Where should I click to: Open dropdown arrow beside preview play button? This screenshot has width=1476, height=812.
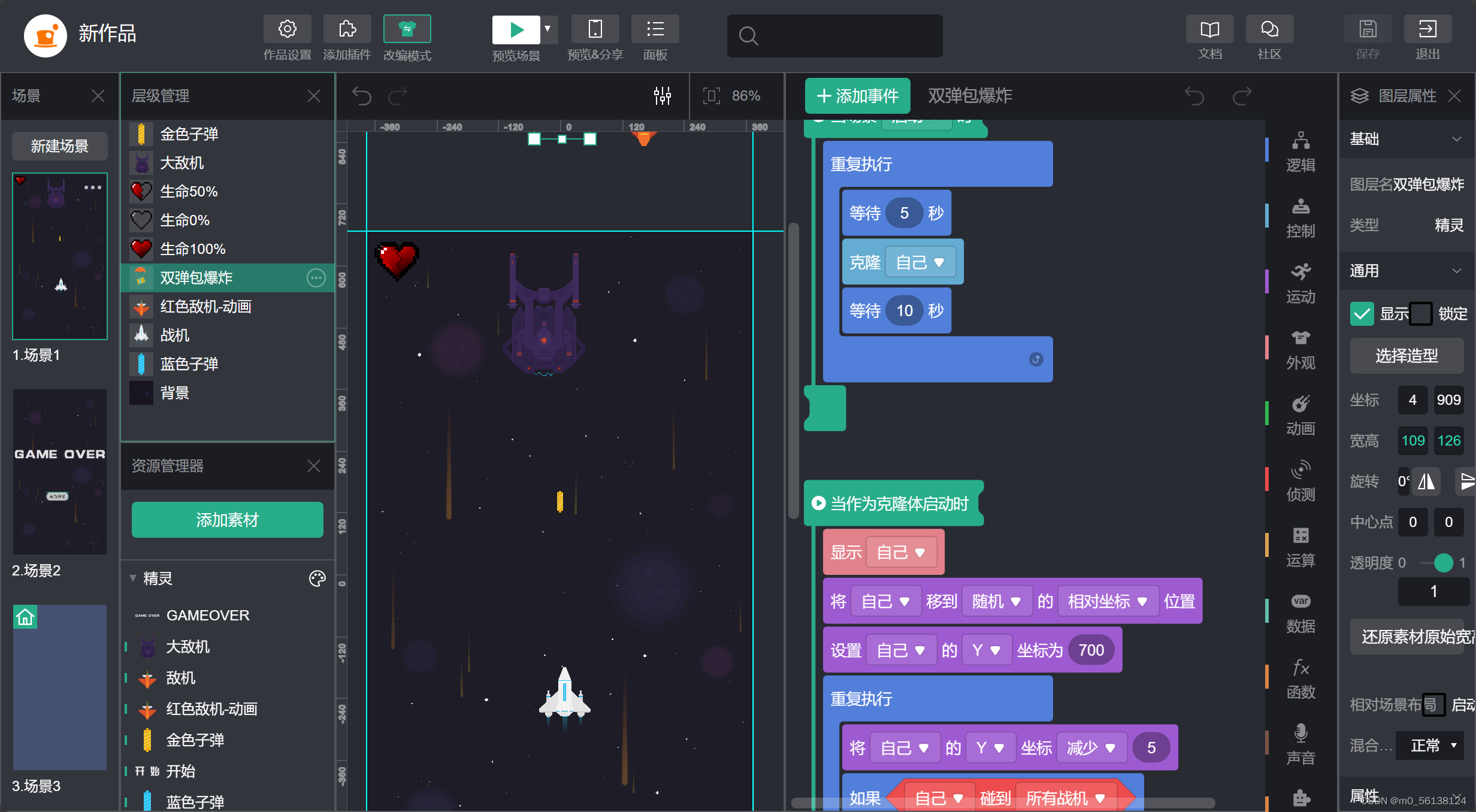548,29
